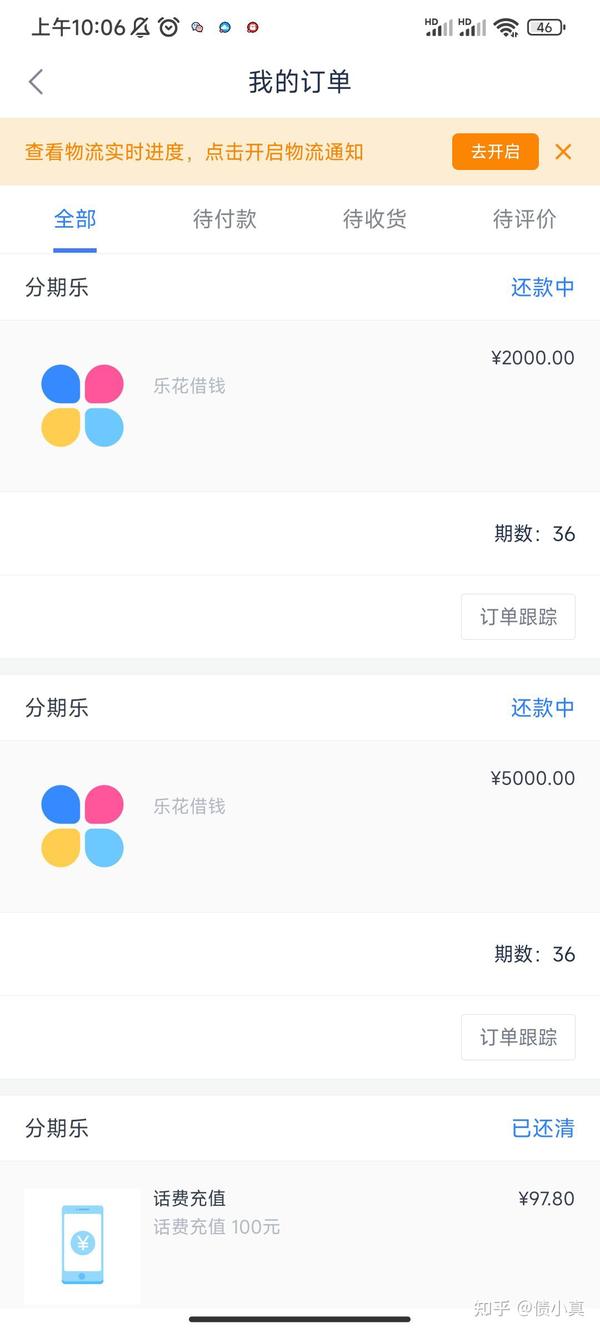
Task: Tap the muted bell status icon
Action: [141, 28]
